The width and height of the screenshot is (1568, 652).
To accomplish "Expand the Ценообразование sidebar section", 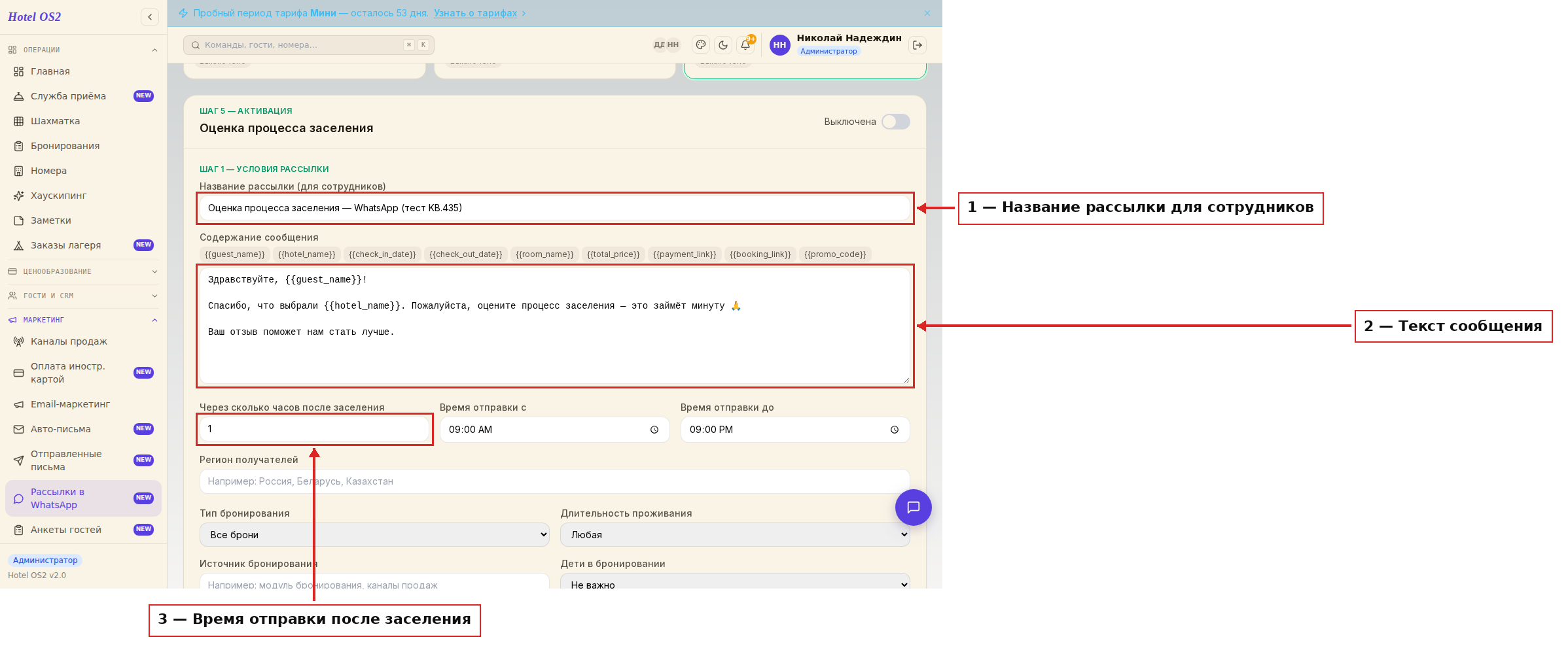I will click(83, 271).
